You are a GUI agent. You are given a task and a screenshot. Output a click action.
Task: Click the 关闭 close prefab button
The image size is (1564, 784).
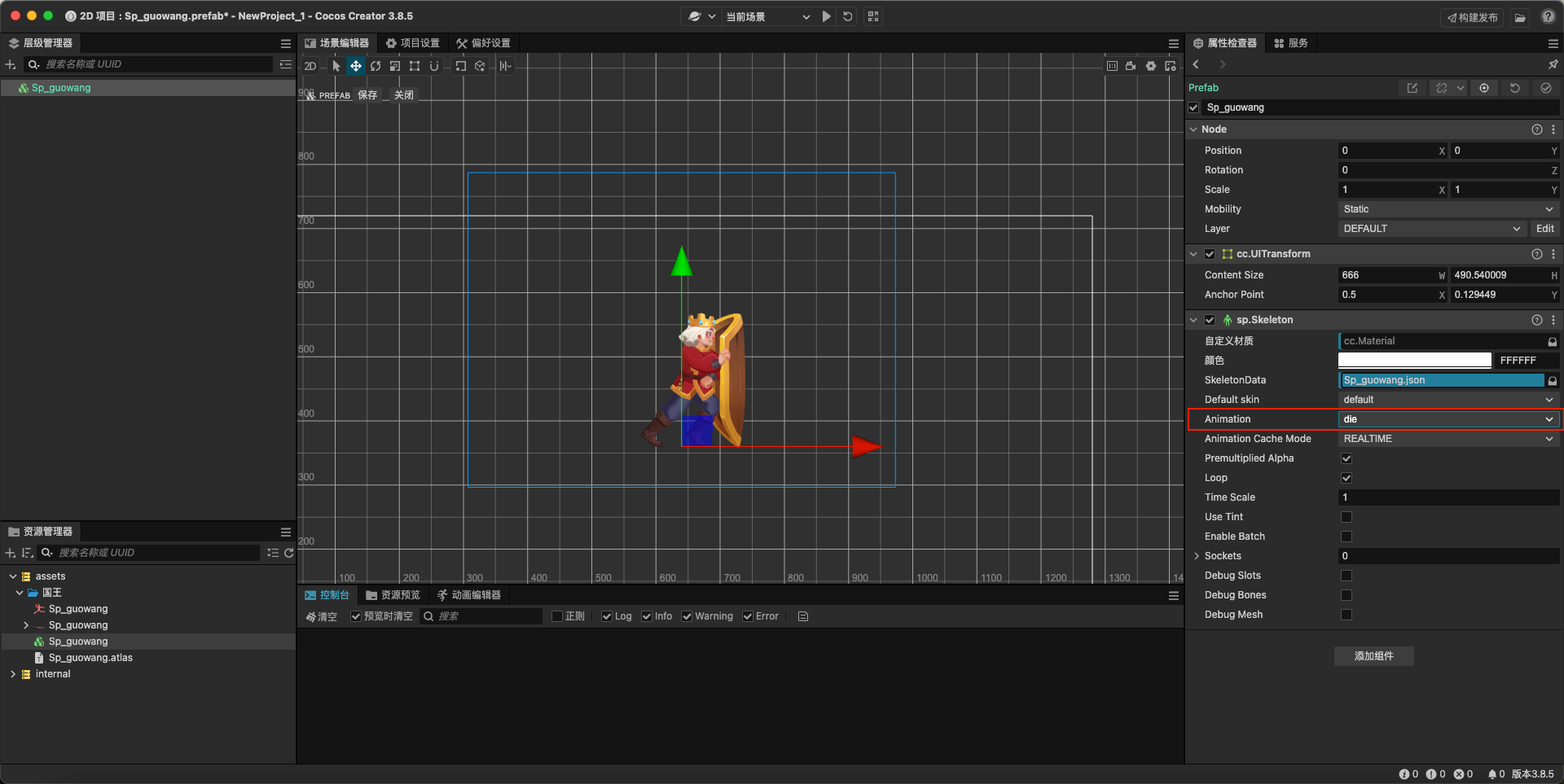coord(404,95)
